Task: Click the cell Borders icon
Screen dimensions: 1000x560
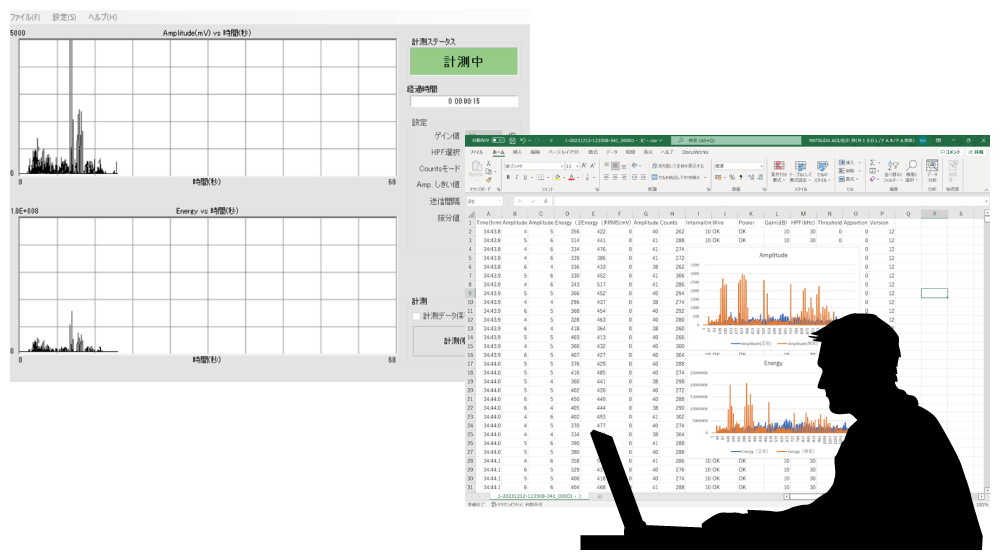Action: [x=541, y=177]
